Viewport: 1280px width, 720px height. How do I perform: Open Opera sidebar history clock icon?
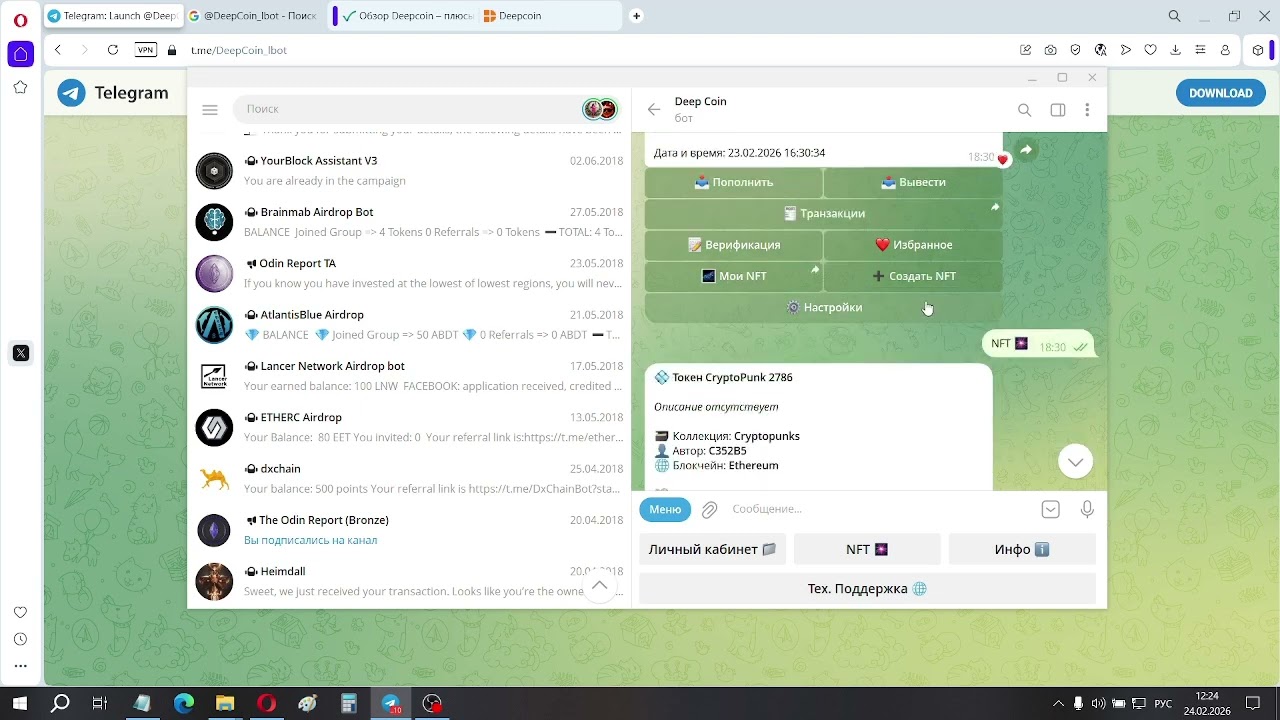point(20,639)
